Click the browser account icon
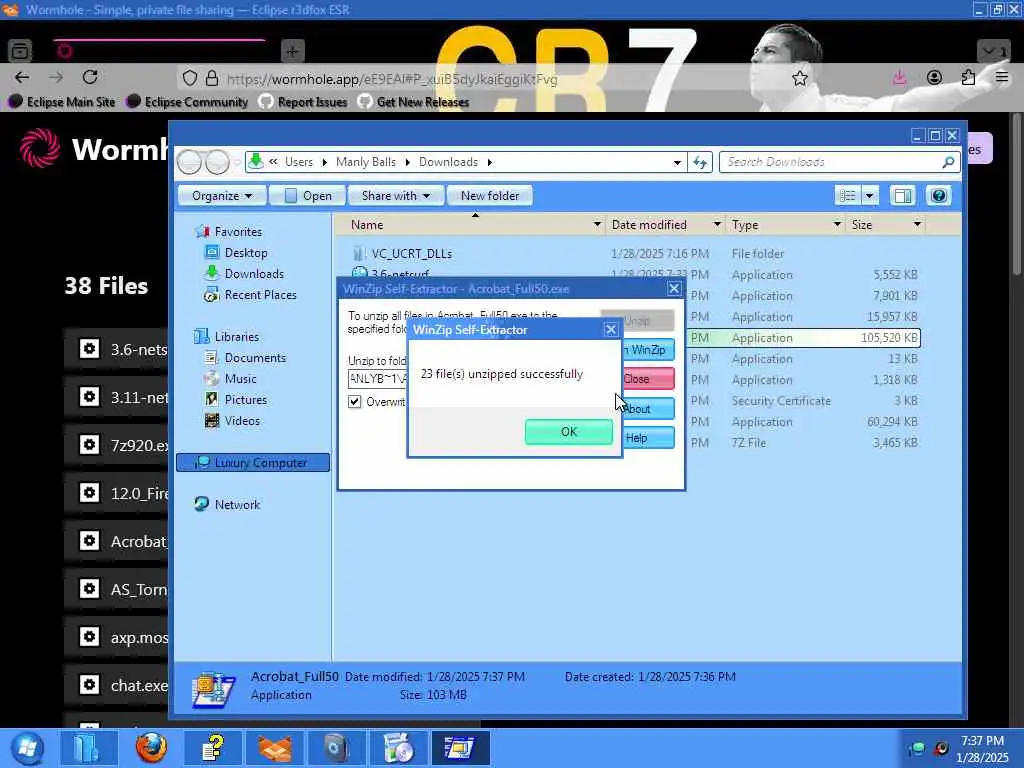Image resolution: width=1024 pixels, height=768 pixels. coord(935,78)
